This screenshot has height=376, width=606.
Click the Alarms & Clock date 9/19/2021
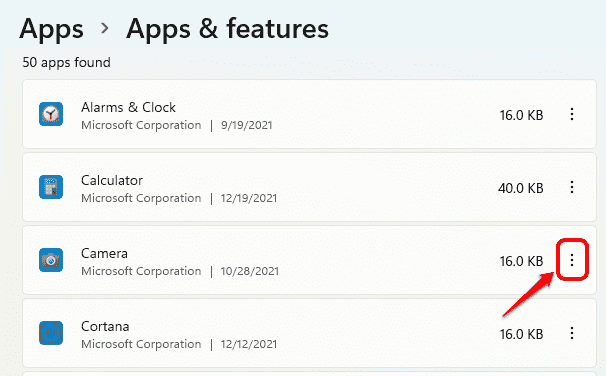(x=247, y=125)
